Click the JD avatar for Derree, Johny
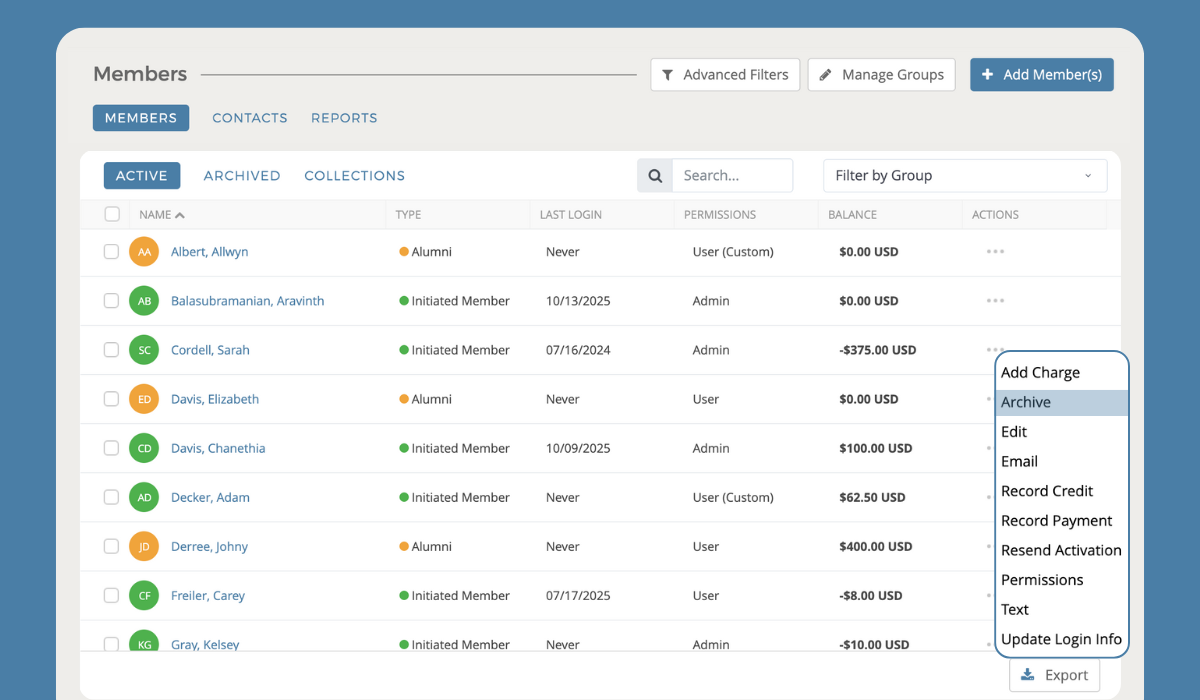 click(144, 546)
